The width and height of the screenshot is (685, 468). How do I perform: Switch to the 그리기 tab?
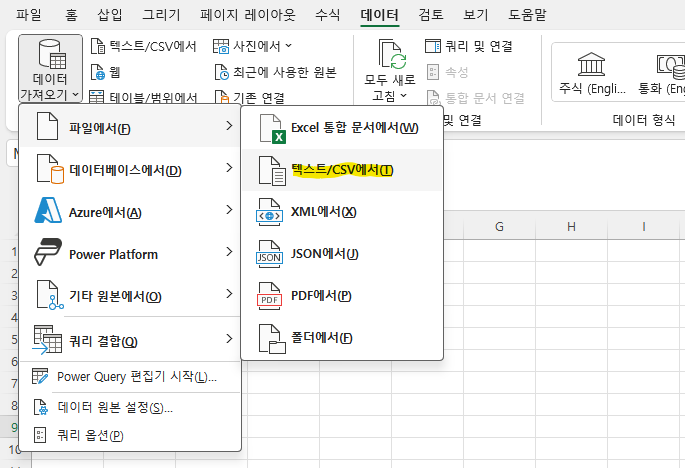(162, 14)
